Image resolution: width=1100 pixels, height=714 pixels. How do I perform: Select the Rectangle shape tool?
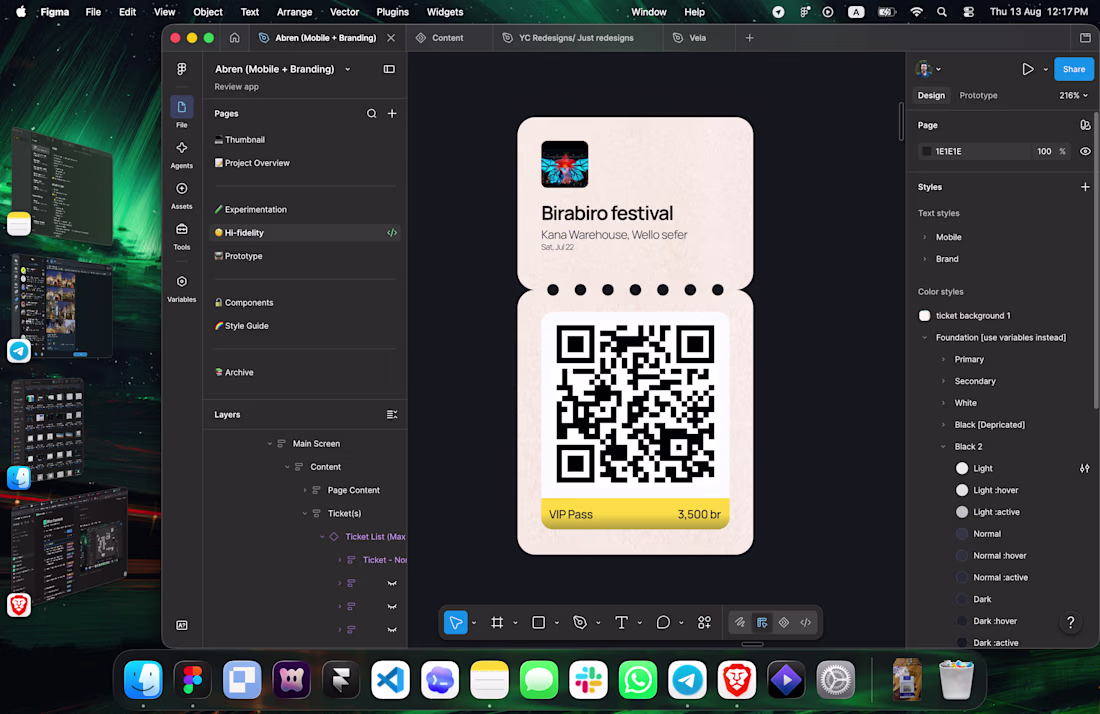538,622
